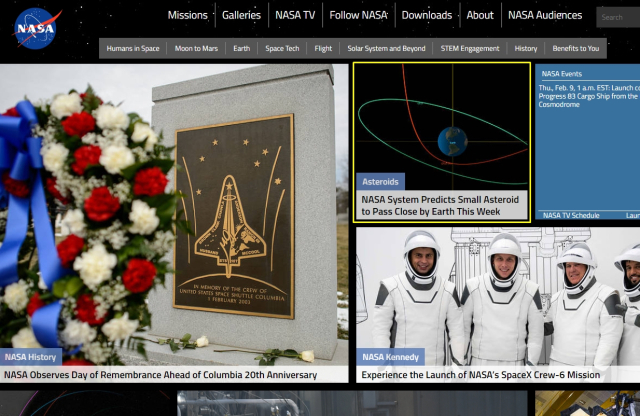
Task: Open SpaceX Crew-6 Mission launch headline
Action: click(480, 375)
